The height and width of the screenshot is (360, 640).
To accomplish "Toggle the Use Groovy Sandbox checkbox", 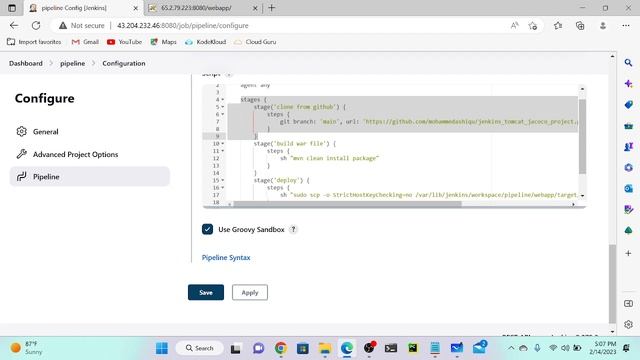I will coord(207,229).
